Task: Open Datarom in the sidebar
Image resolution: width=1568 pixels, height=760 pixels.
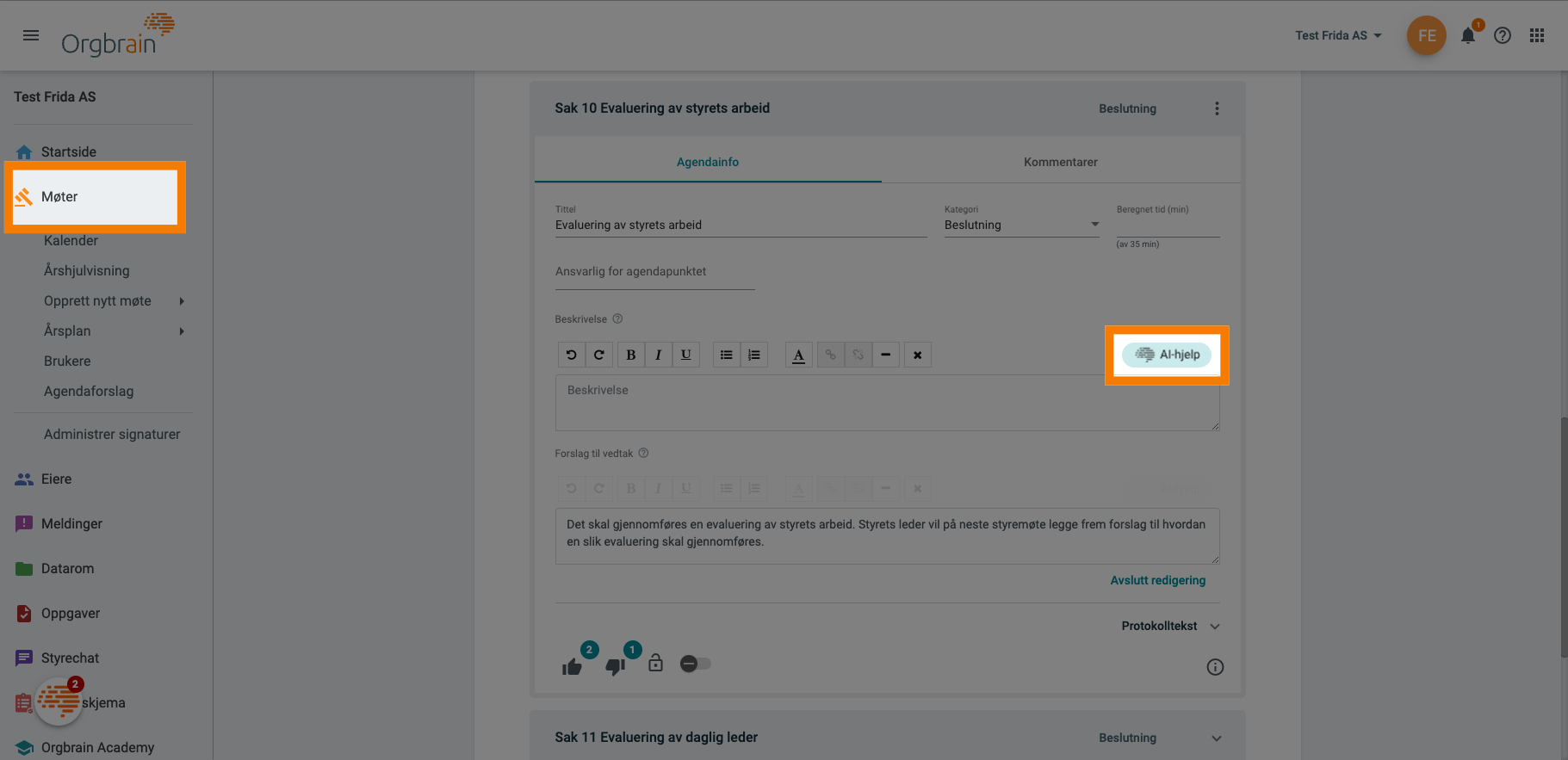Action: tap(67, 568)
